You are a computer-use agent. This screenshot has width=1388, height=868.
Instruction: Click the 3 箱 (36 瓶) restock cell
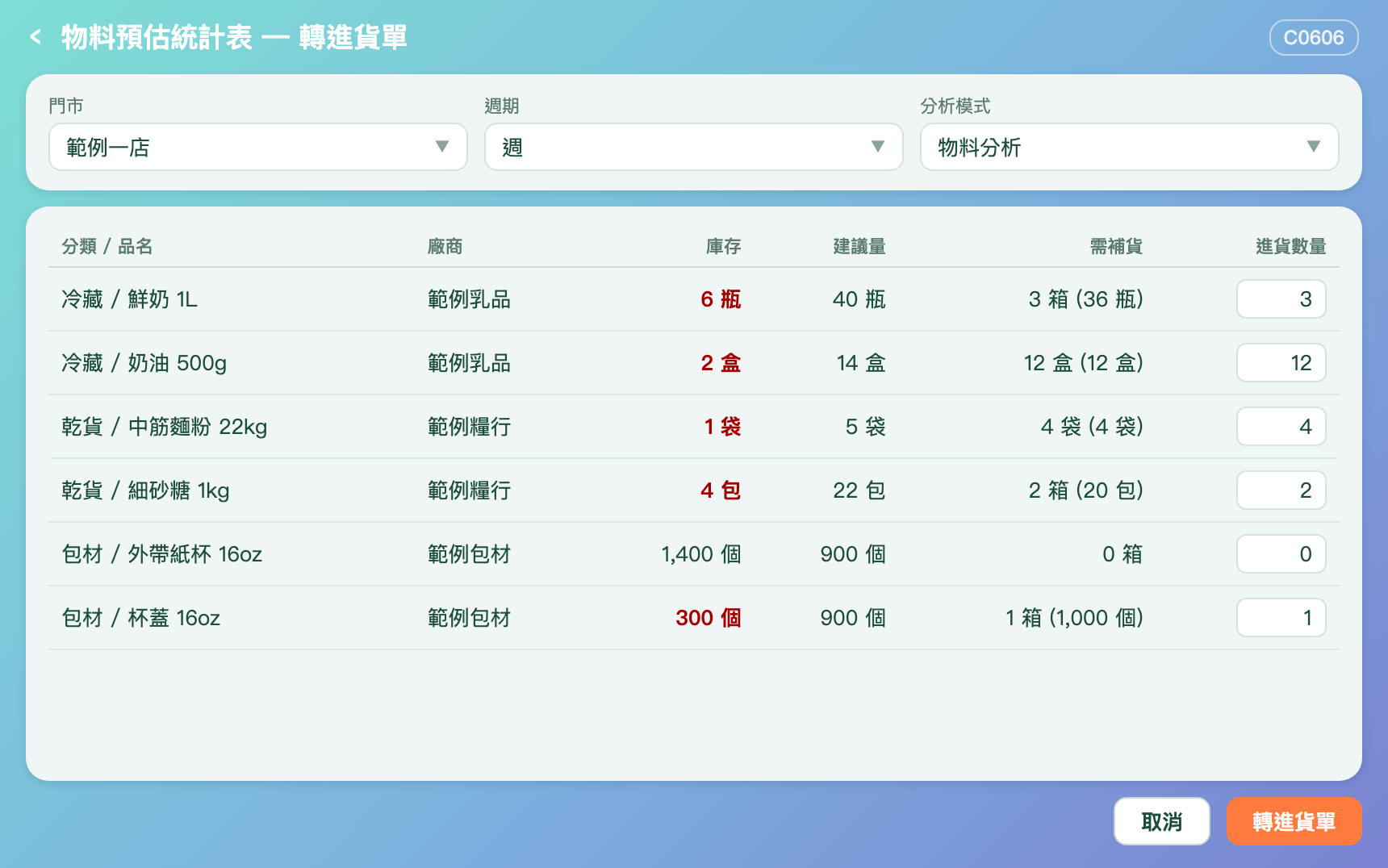click(x=1086, y=299)
